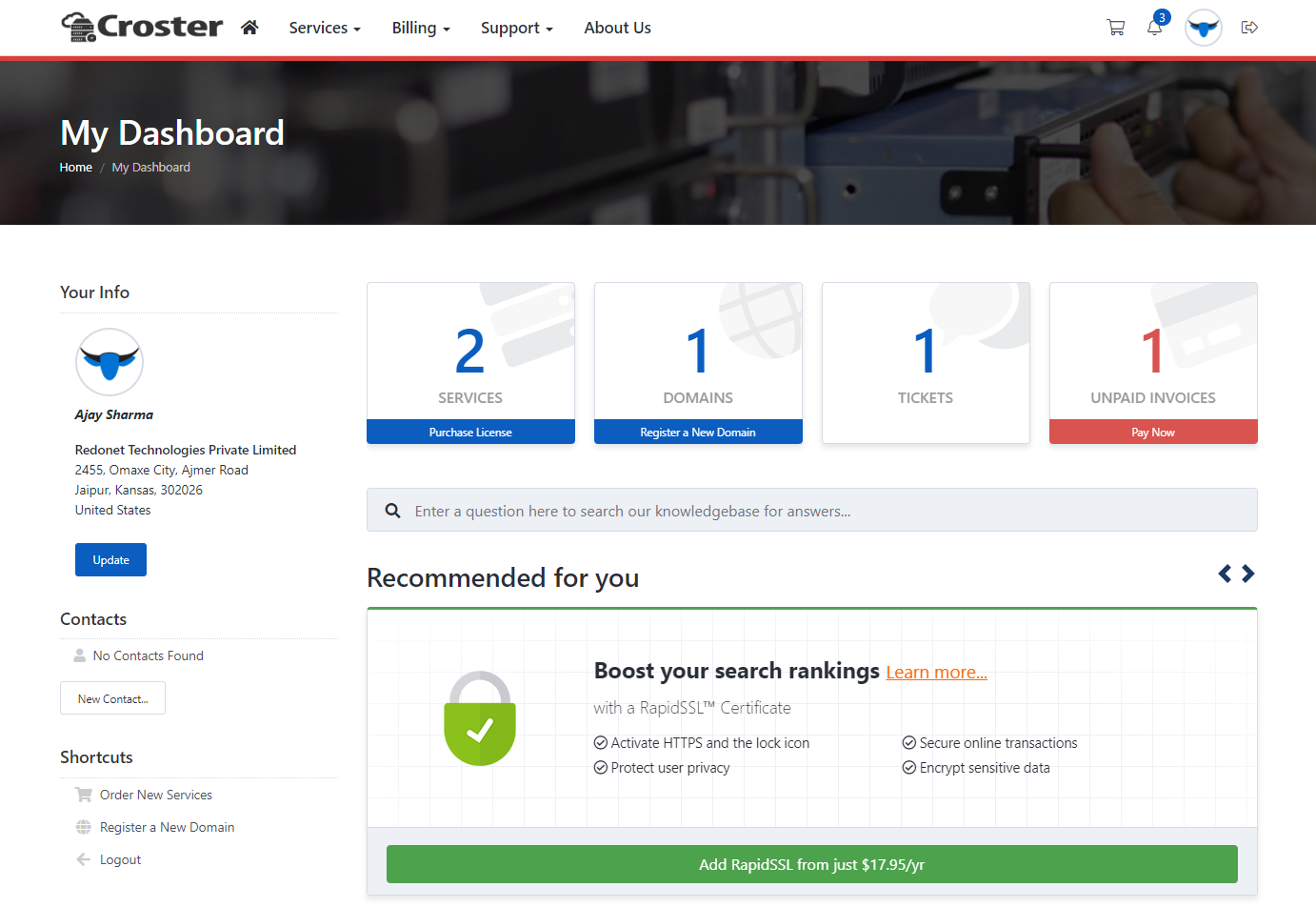Click the Croster logo
The width and height of the screenshot is (1316, 907).
142,27
